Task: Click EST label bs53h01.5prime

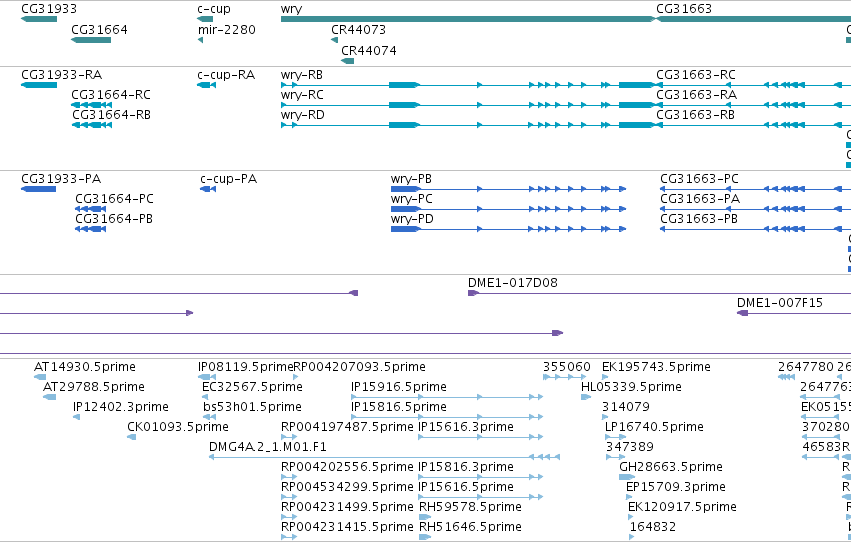Action: 252,407
